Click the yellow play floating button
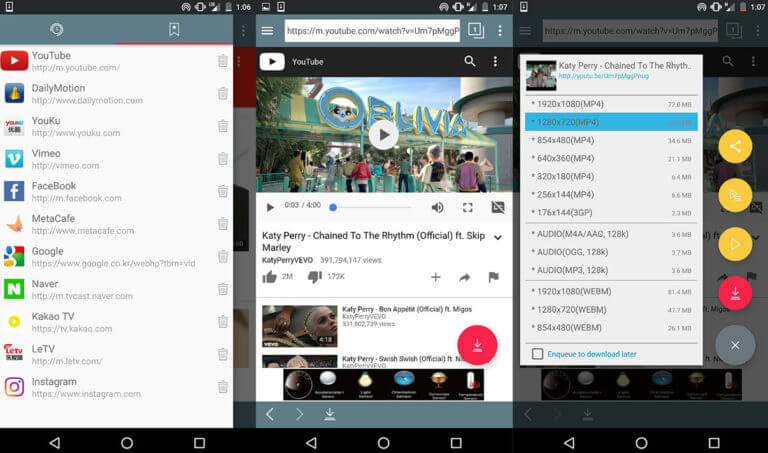This screenshot has width=768, height=453. point(735,244)
